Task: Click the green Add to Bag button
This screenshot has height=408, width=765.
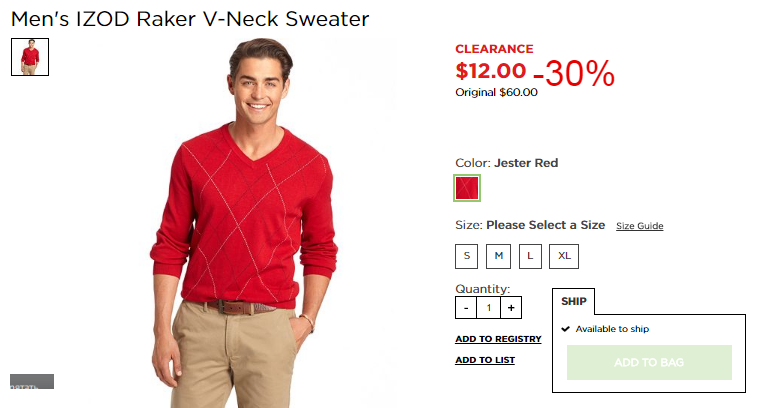Action: (649, 363)
